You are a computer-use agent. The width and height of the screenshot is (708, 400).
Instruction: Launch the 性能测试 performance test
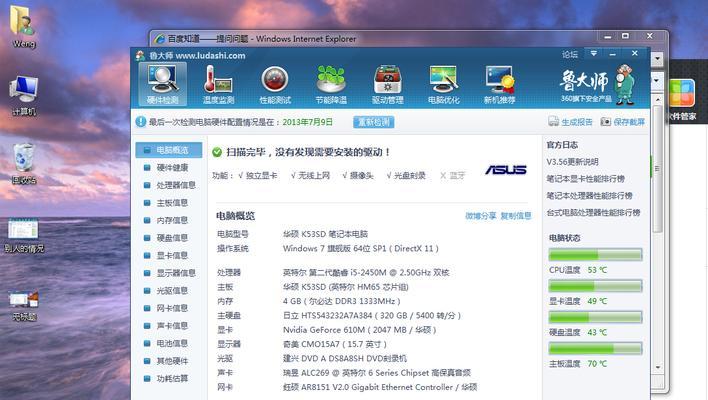(275, 84)
